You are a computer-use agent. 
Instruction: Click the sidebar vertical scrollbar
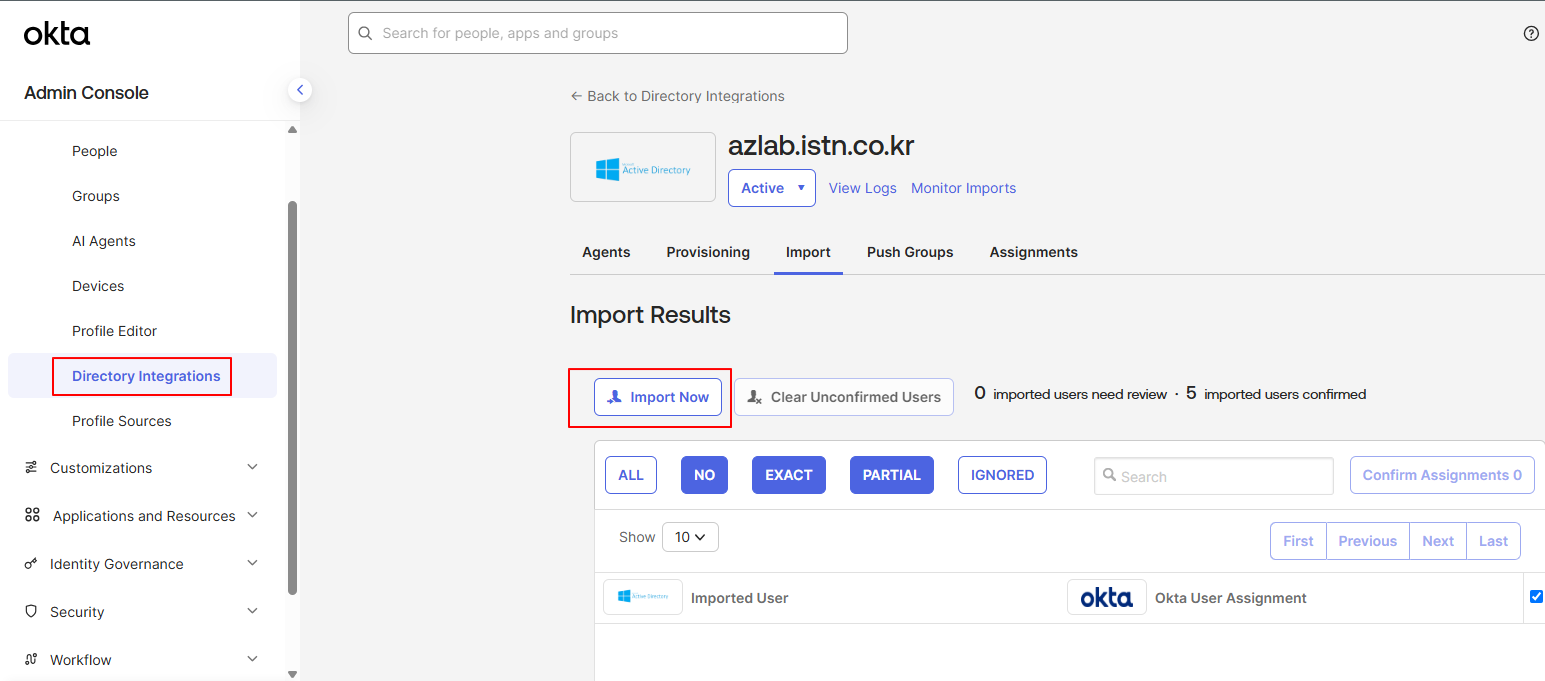coord(292,398)
